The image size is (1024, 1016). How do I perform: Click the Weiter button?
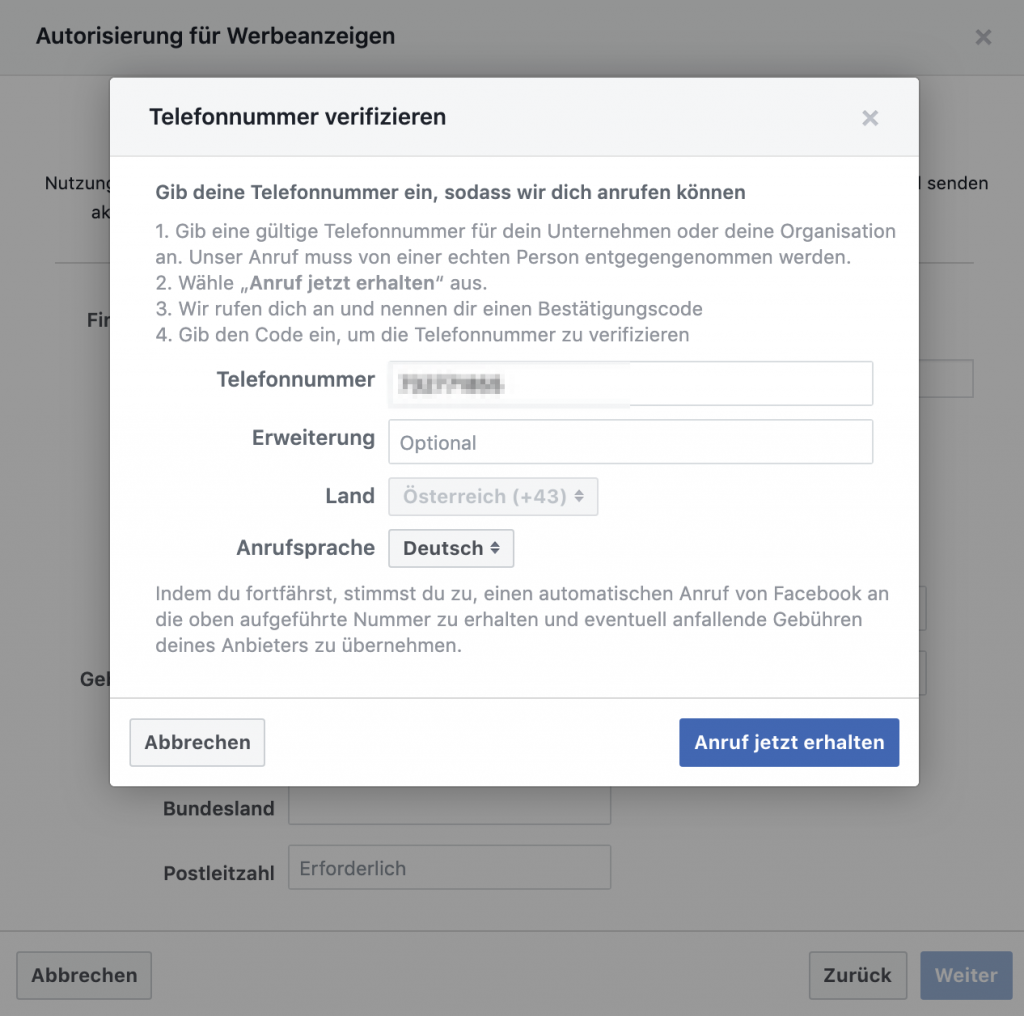[965, 975]
